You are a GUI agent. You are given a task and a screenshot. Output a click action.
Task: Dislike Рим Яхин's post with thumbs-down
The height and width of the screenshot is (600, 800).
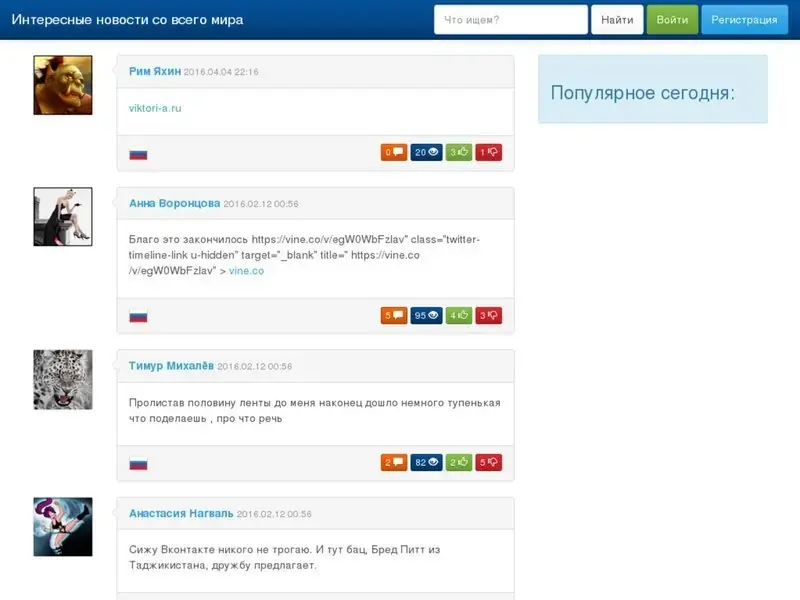coord(488,153)
